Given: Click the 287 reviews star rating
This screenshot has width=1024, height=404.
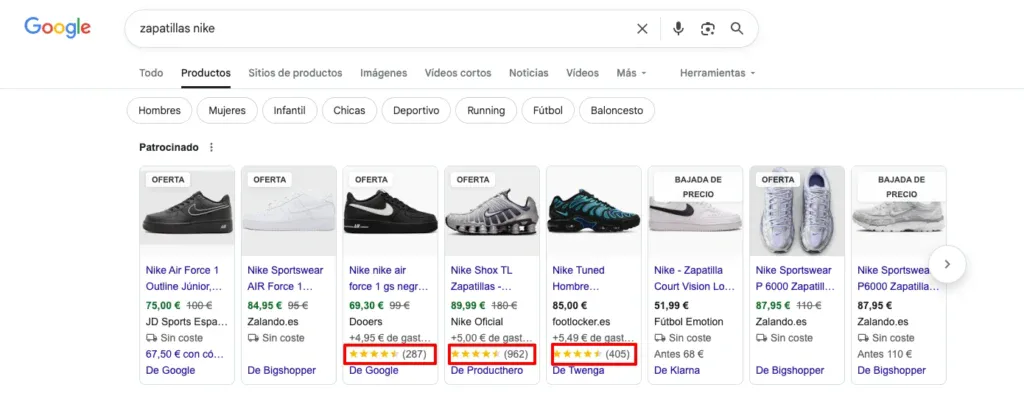Looking at the screenshot, I should coord(386,354).
